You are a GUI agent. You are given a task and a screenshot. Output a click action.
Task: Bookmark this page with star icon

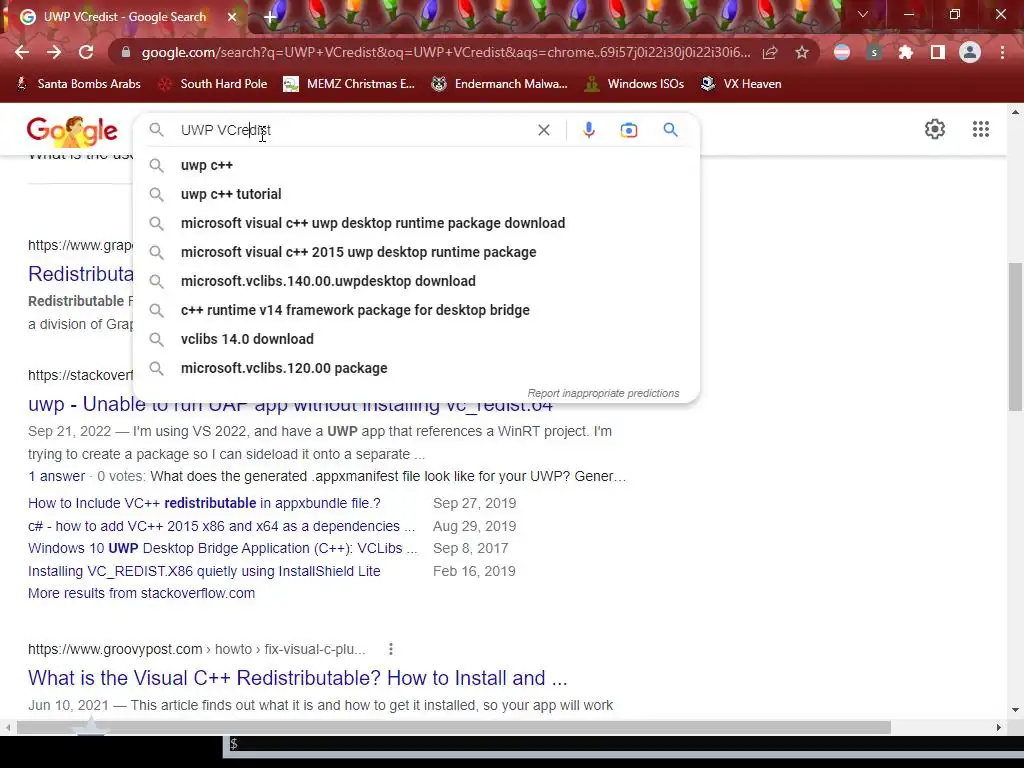point(802,52)
